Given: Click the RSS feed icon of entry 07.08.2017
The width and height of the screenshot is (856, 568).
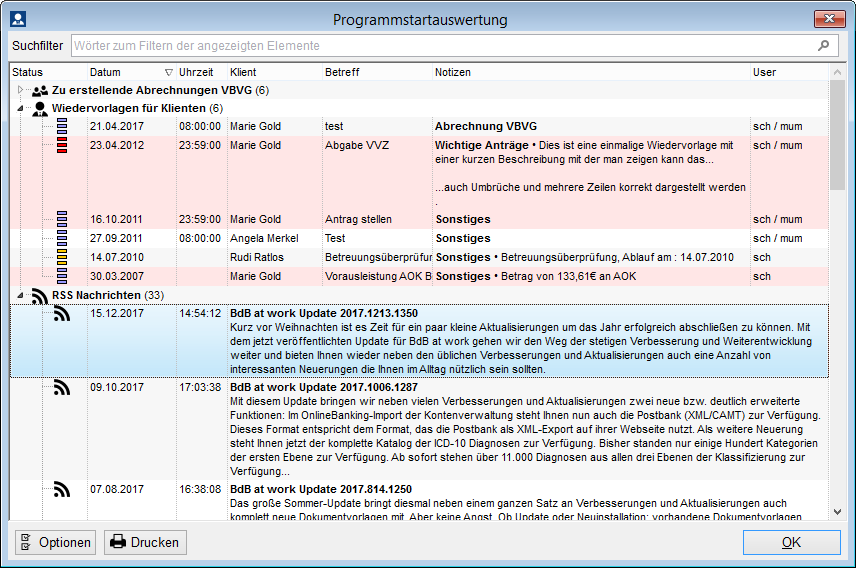Looking at the screenshot, I should [x=62, y=489].
